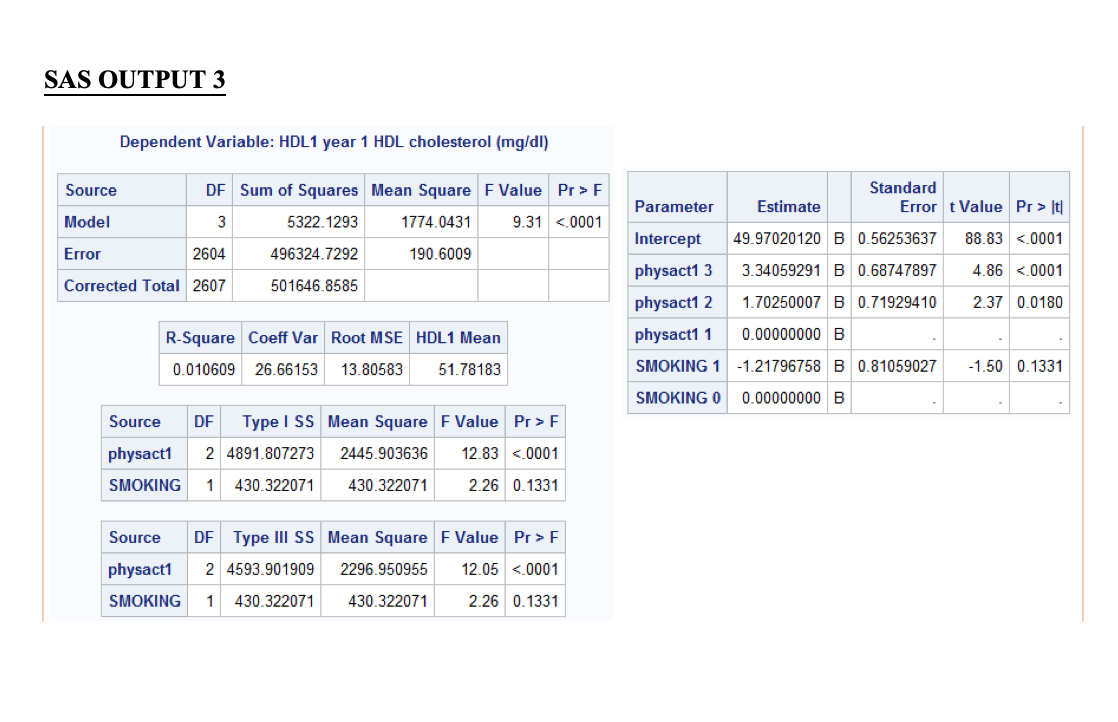
Task: Select R-Square value 0.010609
Action: (x=203, y=370)
